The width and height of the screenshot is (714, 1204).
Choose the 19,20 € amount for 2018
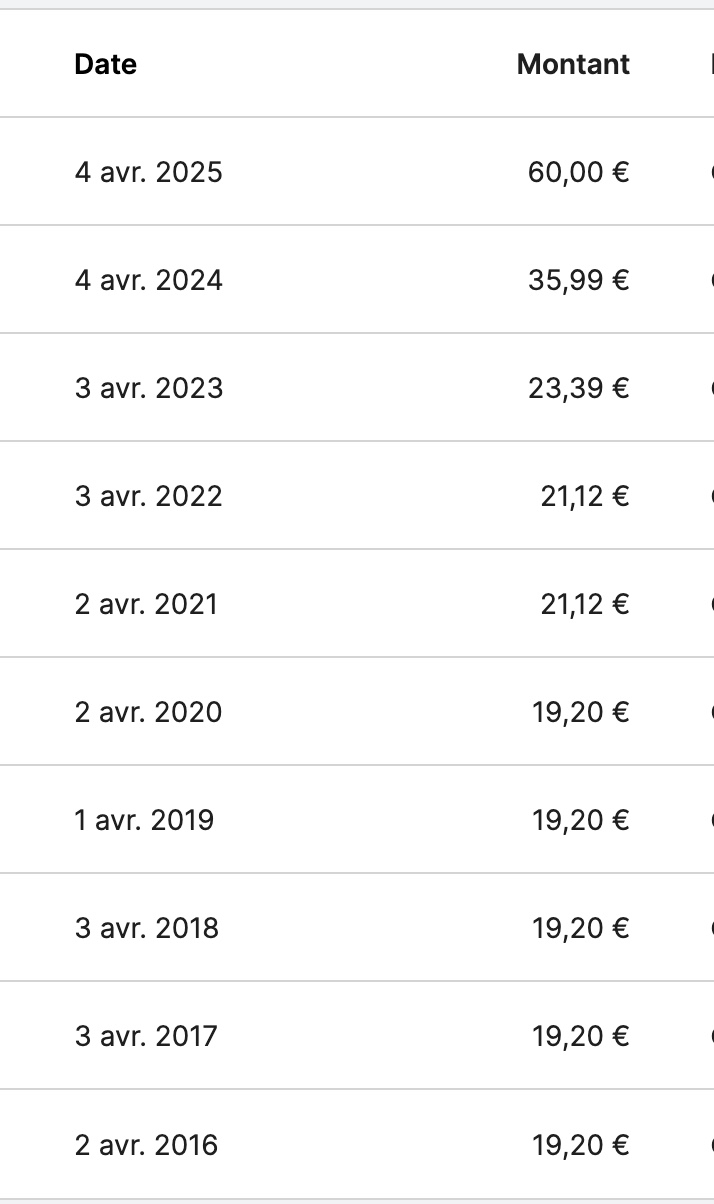(581, 928)
